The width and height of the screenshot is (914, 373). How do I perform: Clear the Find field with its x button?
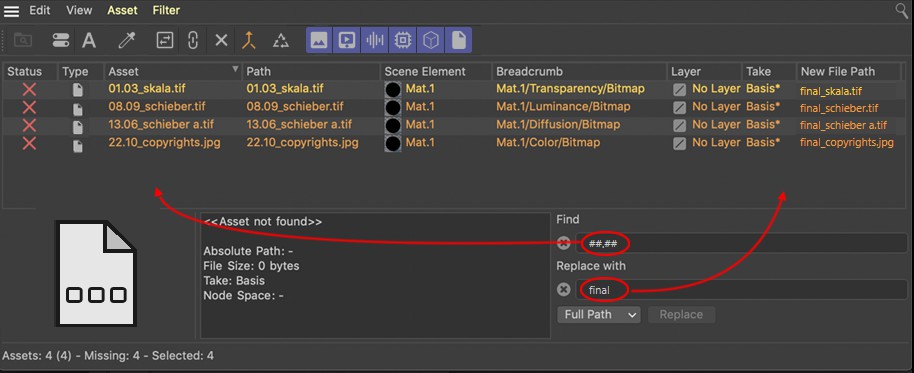(564, 243)
